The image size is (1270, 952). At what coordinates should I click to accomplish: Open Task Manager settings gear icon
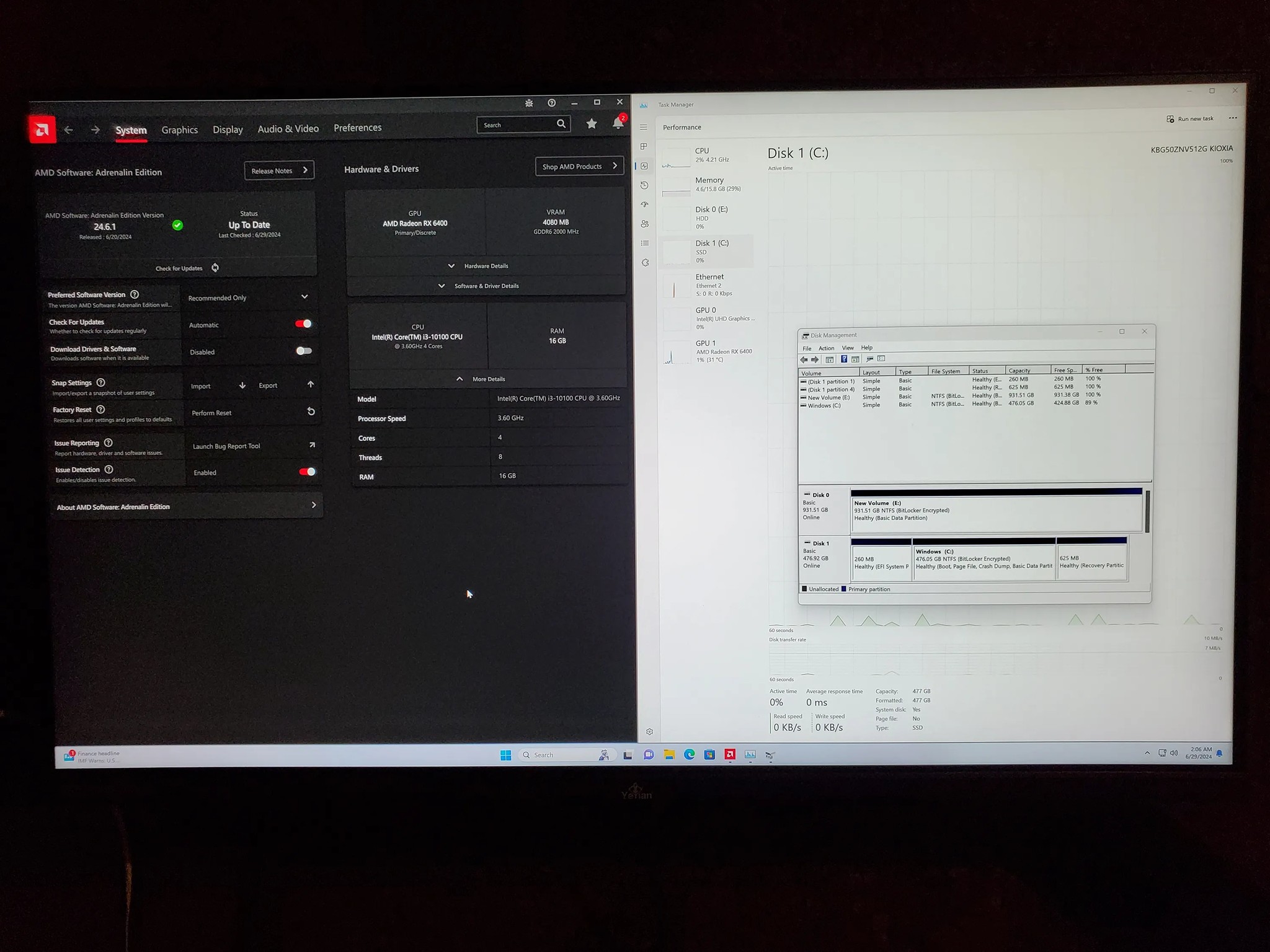tap(649, 732)
